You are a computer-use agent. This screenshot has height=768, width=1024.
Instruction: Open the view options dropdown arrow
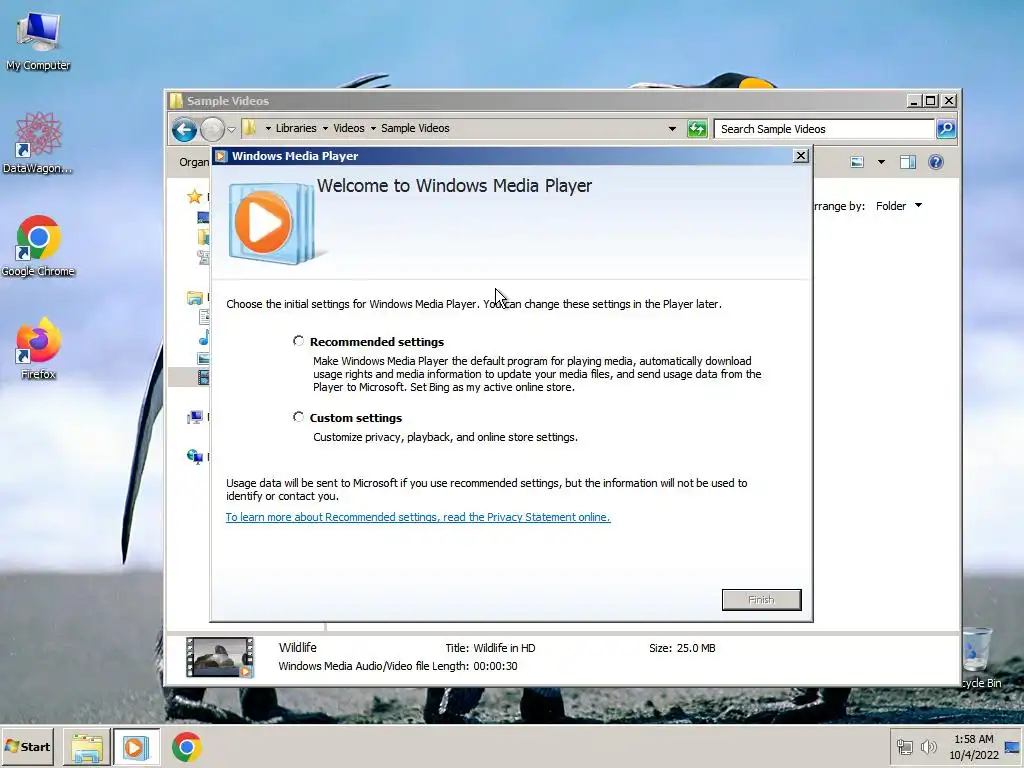pyautogui.click(x=881, y=162)
